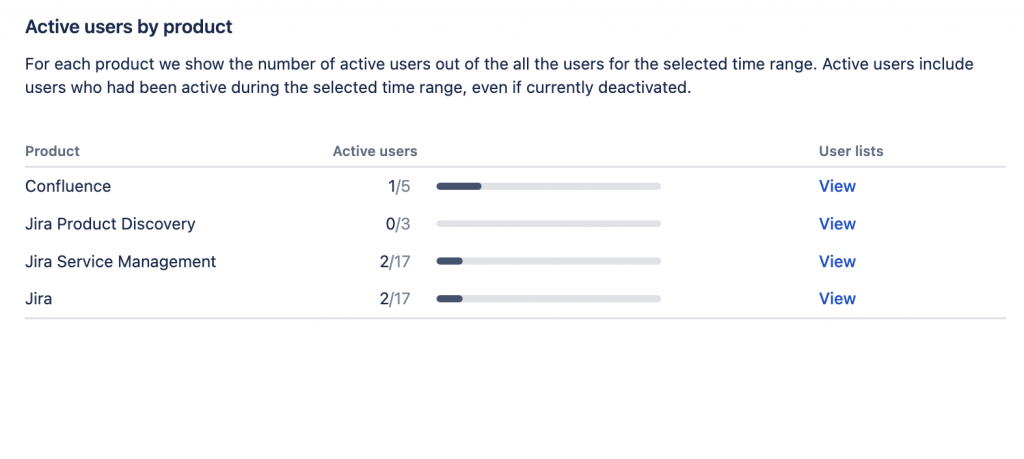This screenshot has width=1024, height=459.
Task: Click the Confluence active users progress bar
Action: [548, 186]
